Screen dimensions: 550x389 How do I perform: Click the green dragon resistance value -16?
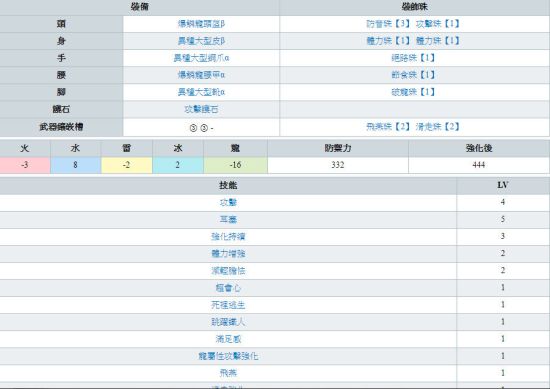click(235, 165)
